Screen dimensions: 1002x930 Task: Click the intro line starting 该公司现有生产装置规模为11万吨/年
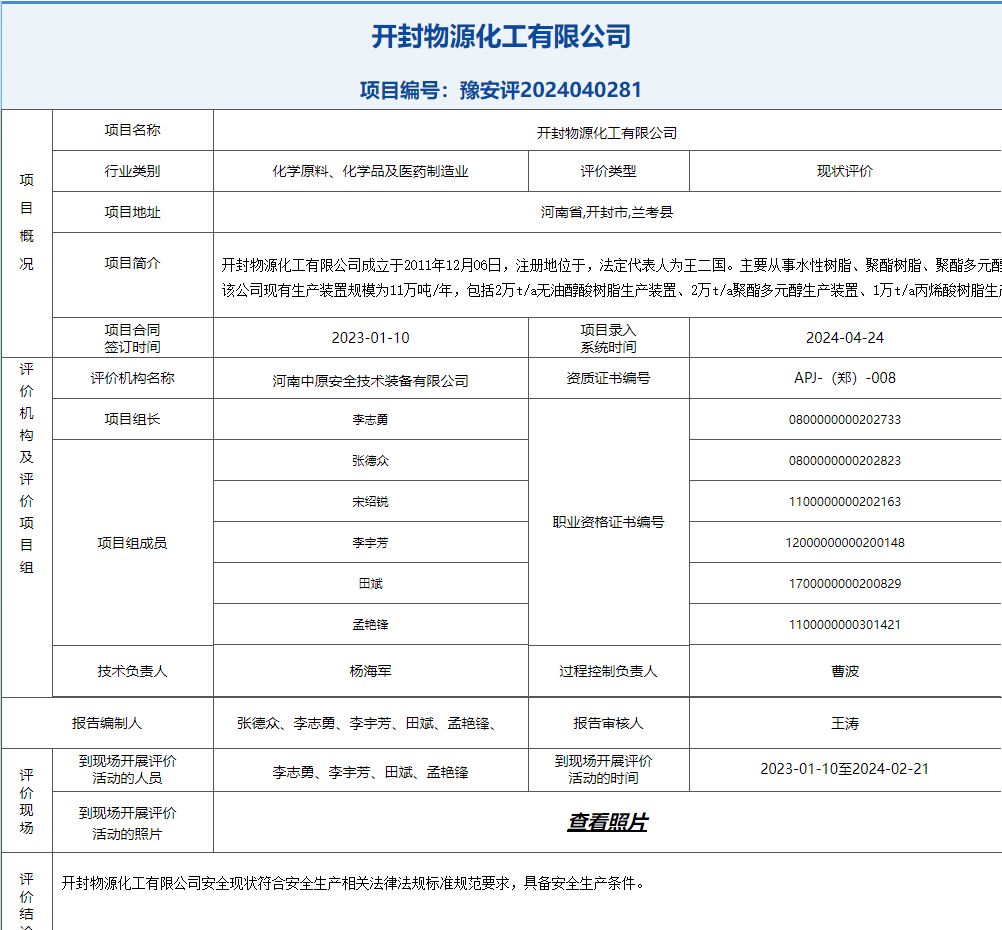tap(612, 291)
